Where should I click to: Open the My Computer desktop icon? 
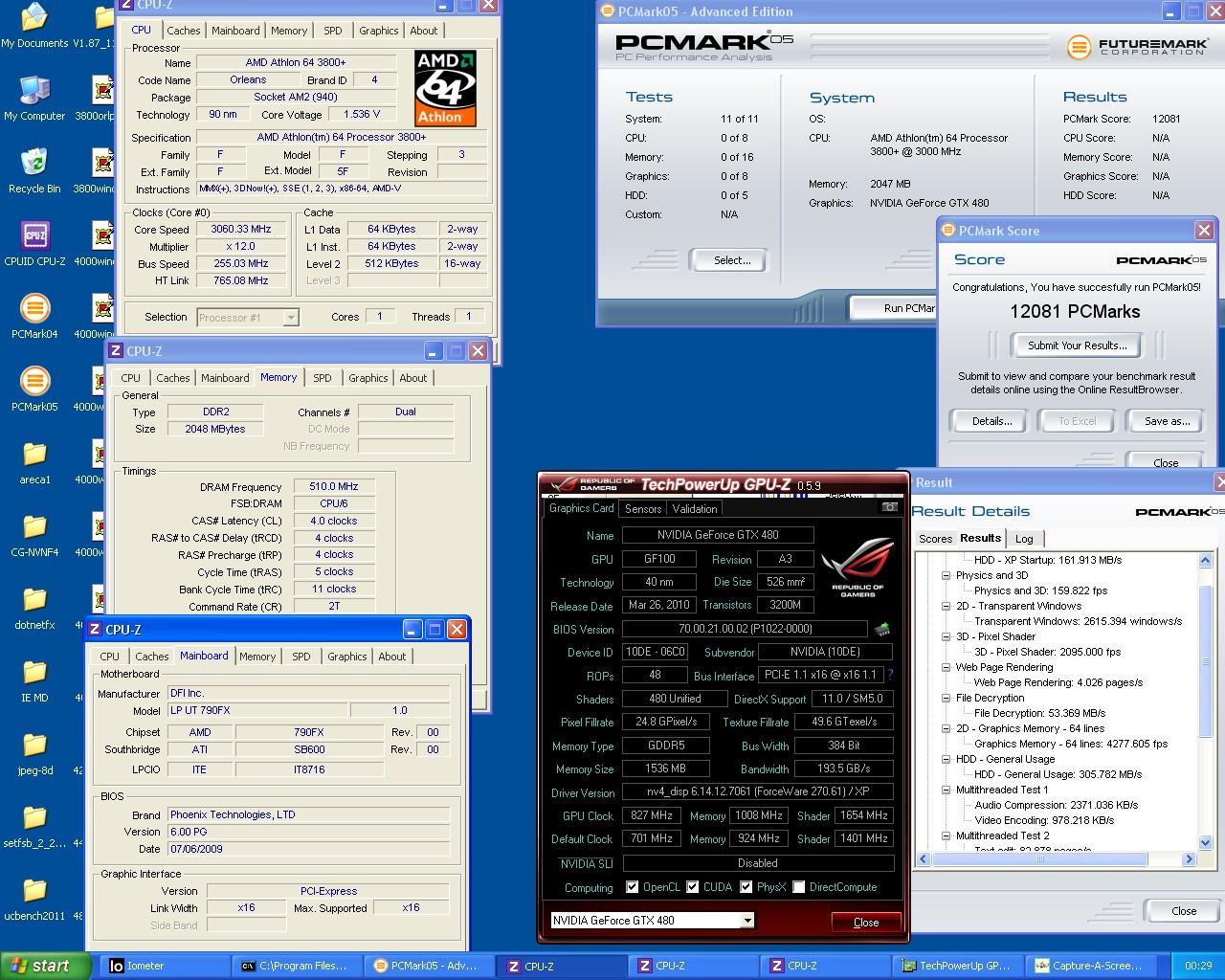(34, 98)
